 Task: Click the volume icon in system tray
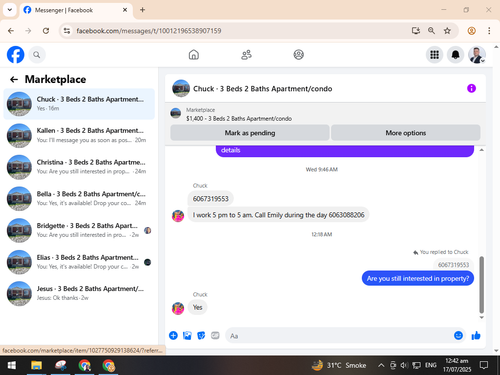click(x=404, y=365)
